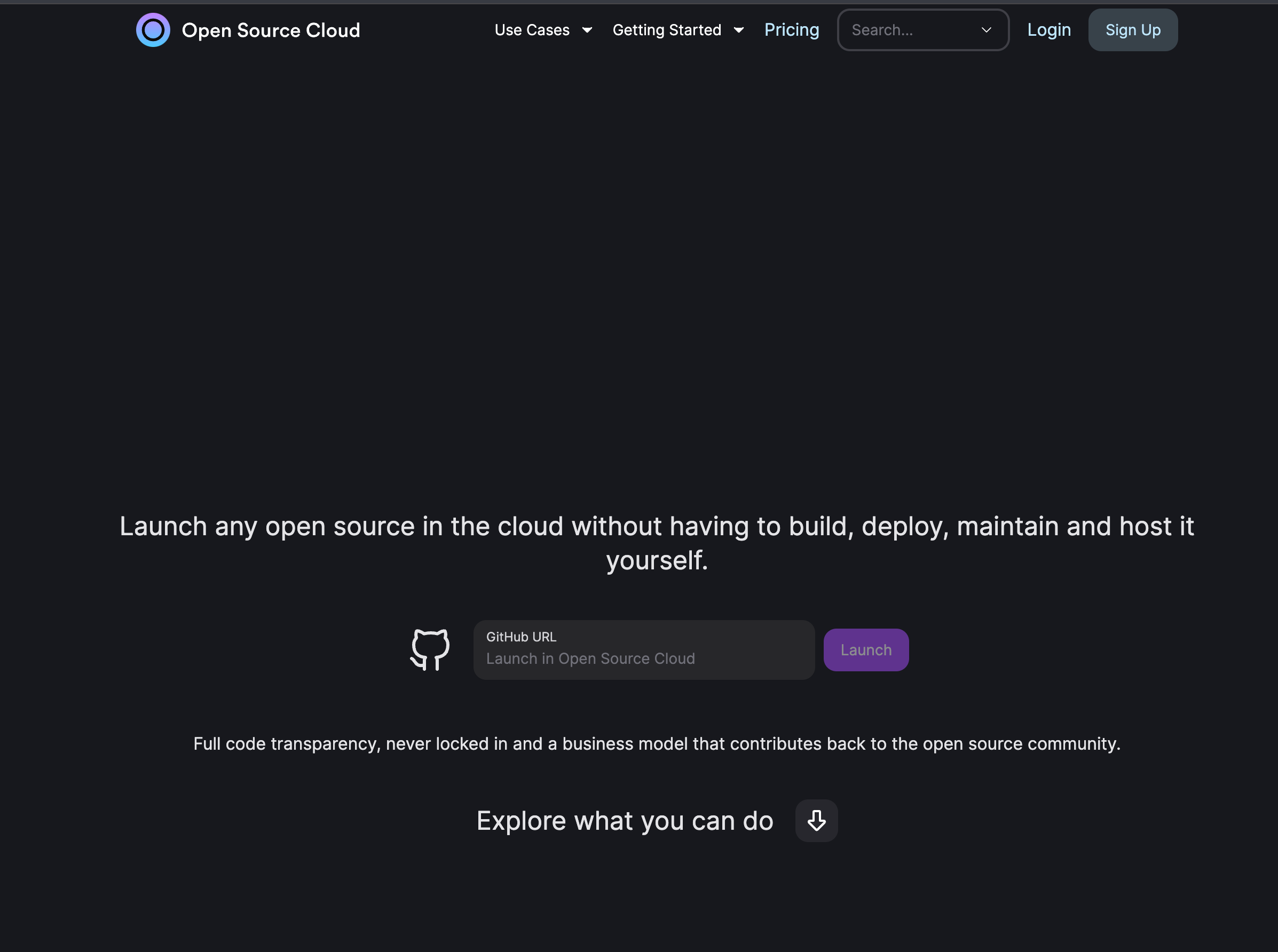1278x952 pixels.
Task: Click the Sign Up button
Action: tap(1133, 30)
